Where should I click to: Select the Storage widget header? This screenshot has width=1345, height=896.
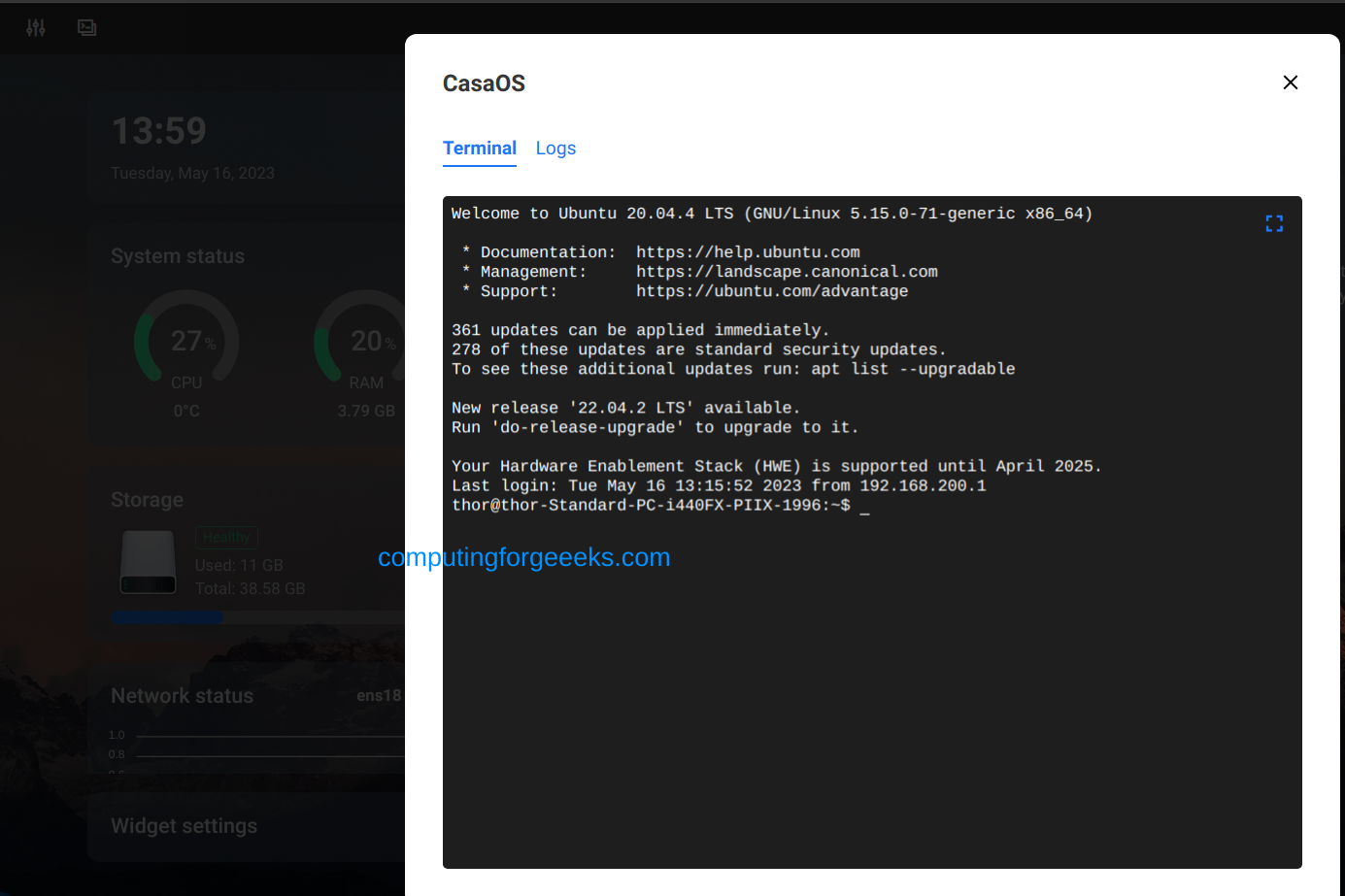click(147, 499)
